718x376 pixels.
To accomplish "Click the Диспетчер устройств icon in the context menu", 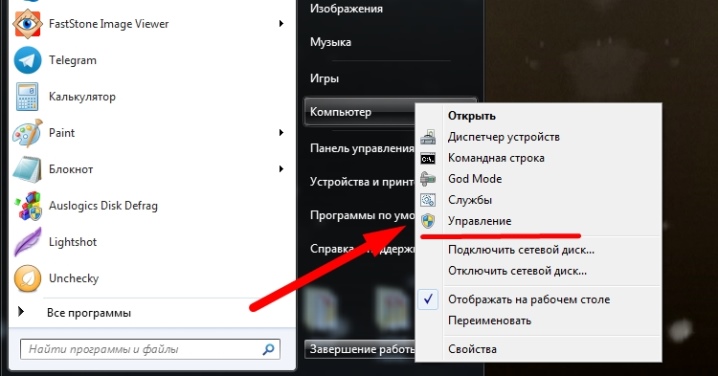I will point(428,137).
